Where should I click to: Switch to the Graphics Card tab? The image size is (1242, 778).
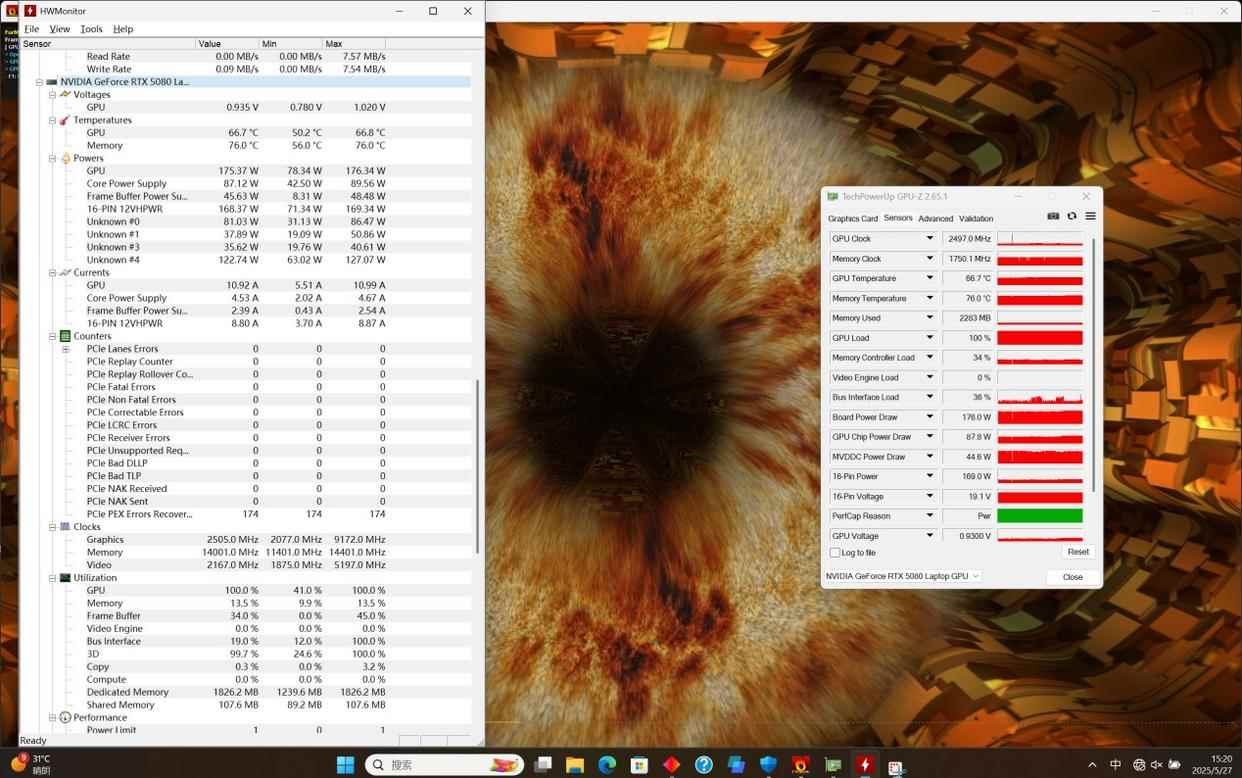pos(852,219)
